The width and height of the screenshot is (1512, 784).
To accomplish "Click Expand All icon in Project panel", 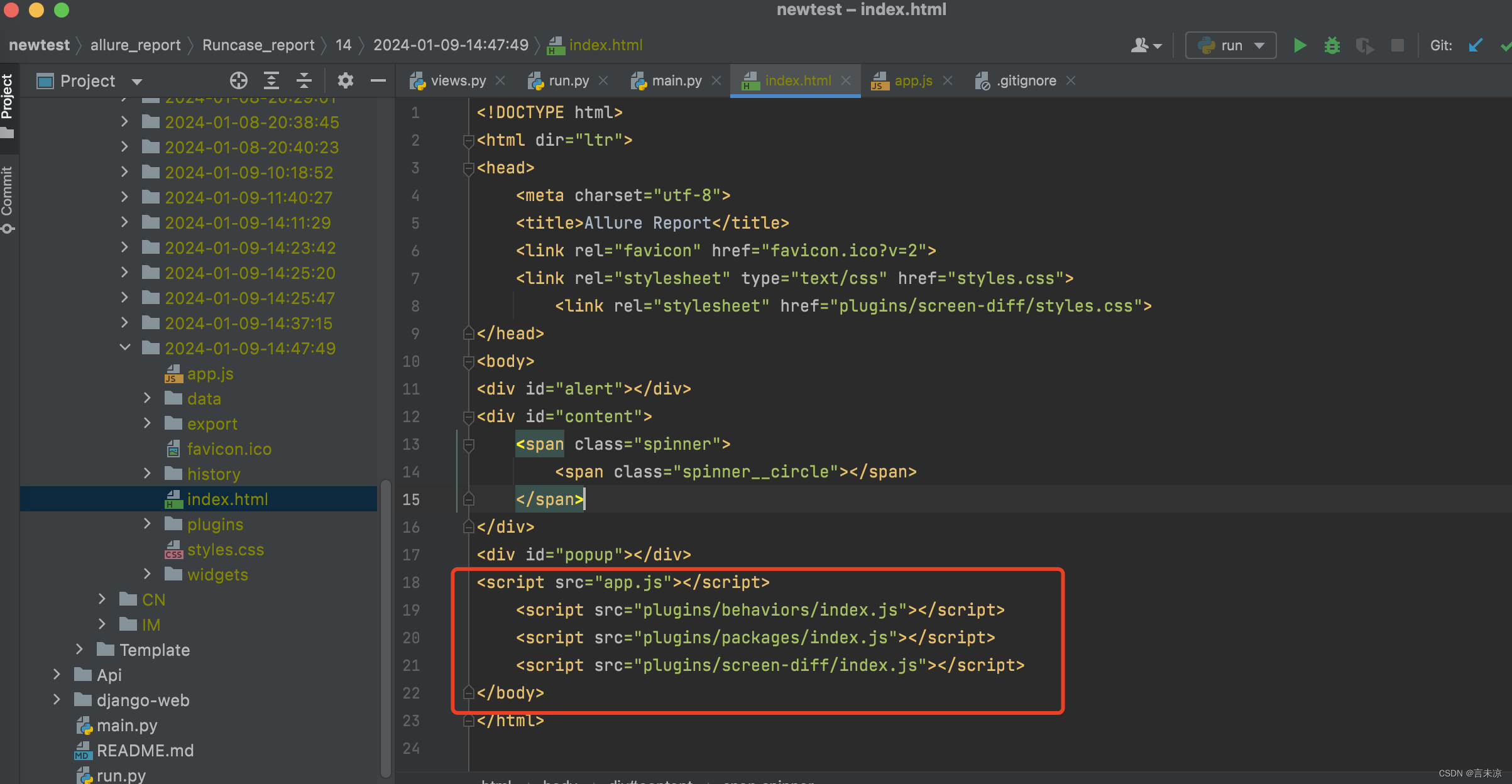I will point(271,80).
